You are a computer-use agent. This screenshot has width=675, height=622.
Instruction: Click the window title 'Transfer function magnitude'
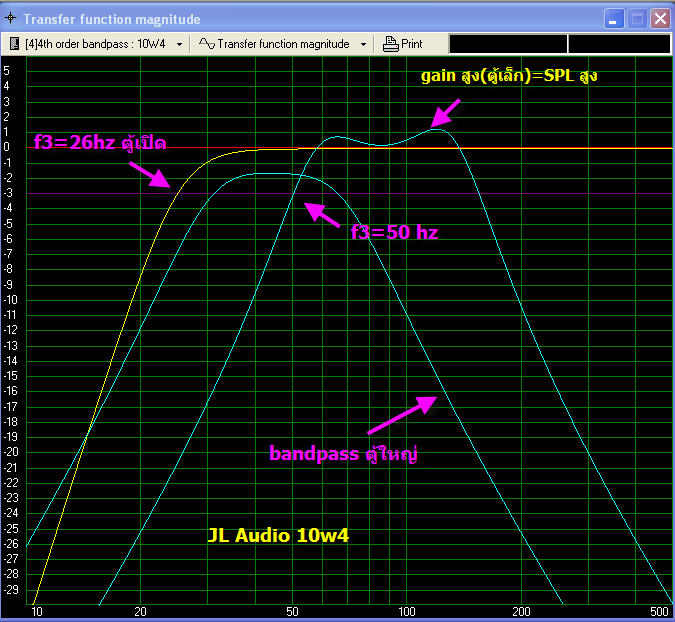coord(112,19)
